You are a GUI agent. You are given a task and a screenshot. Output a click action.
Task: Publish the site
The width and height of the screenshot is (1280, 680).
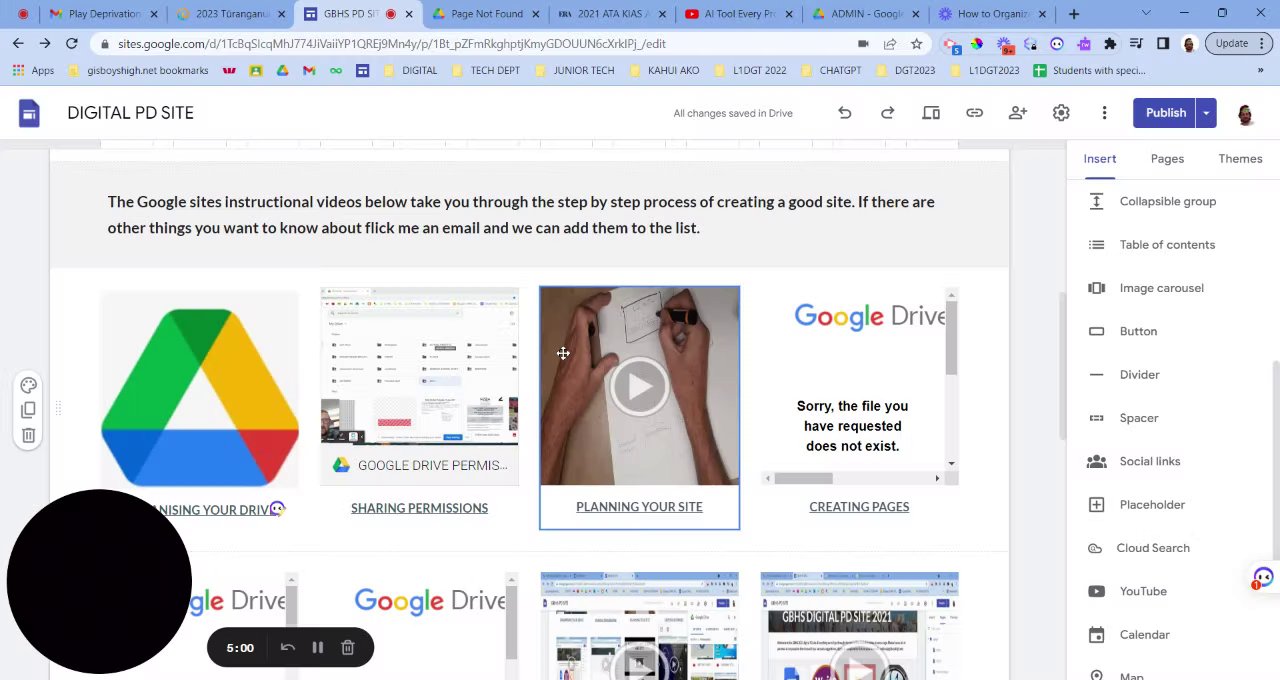[1165, 113]
